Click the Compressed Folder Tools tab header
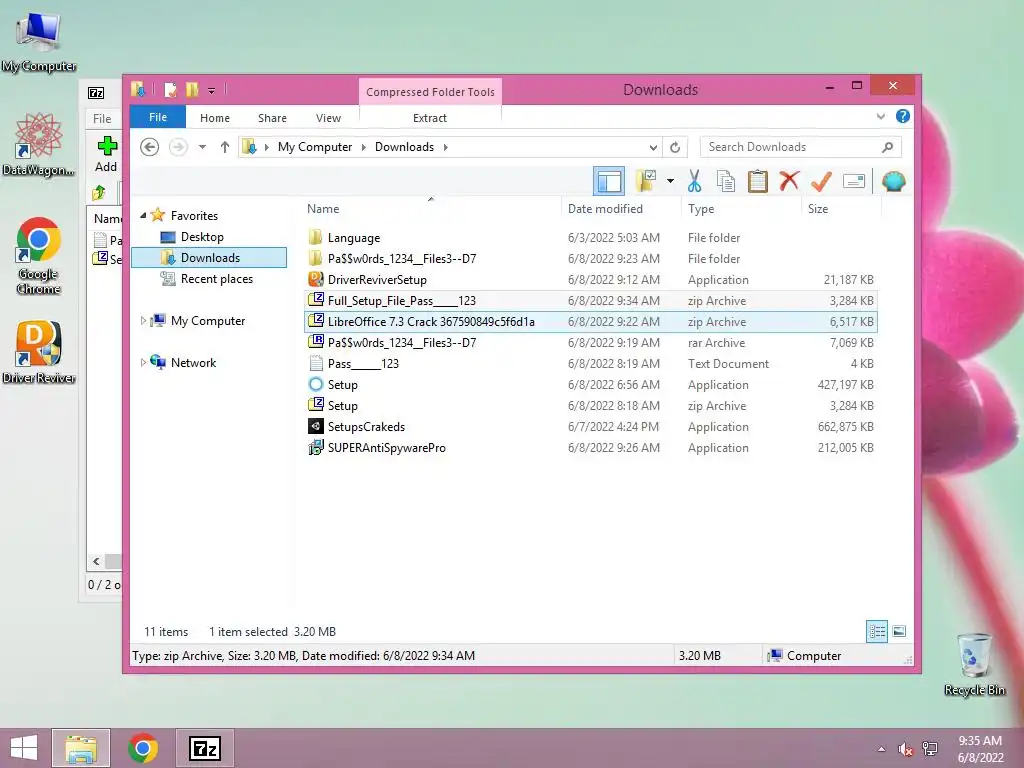The image size is (1024, 768). coord(430,92)
